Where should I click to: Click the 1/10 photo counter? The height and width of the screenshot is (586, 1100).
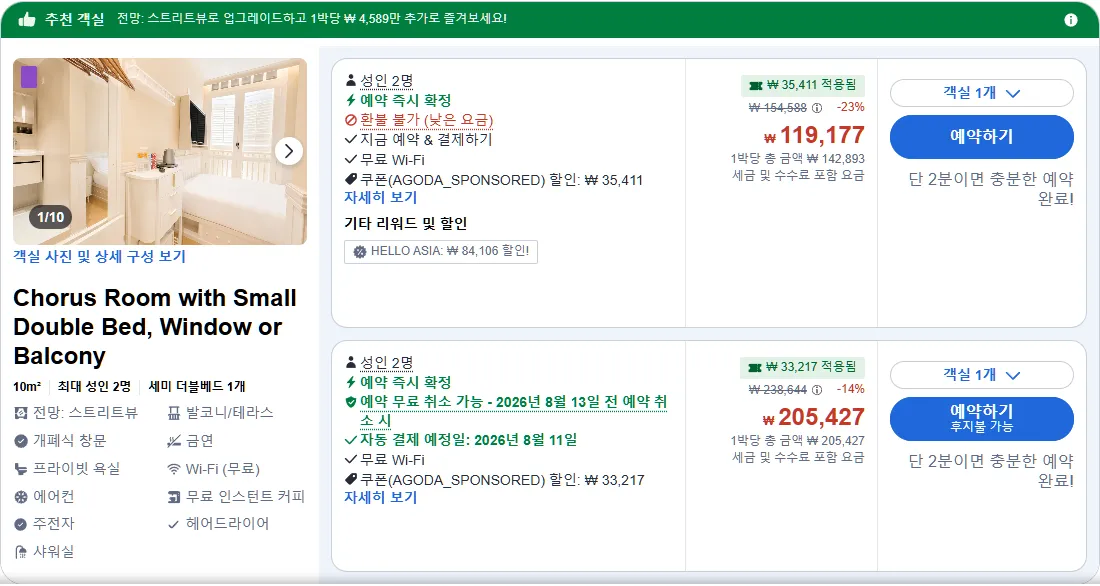pos(51,217)
